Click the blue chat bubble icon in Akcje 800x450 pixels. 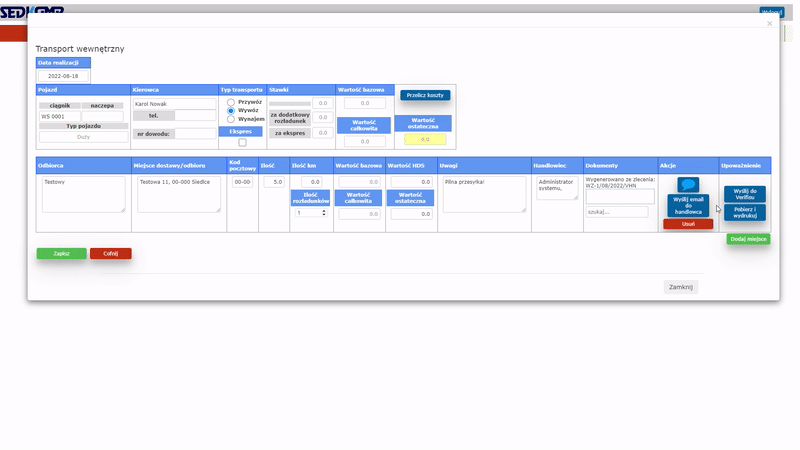688,185
